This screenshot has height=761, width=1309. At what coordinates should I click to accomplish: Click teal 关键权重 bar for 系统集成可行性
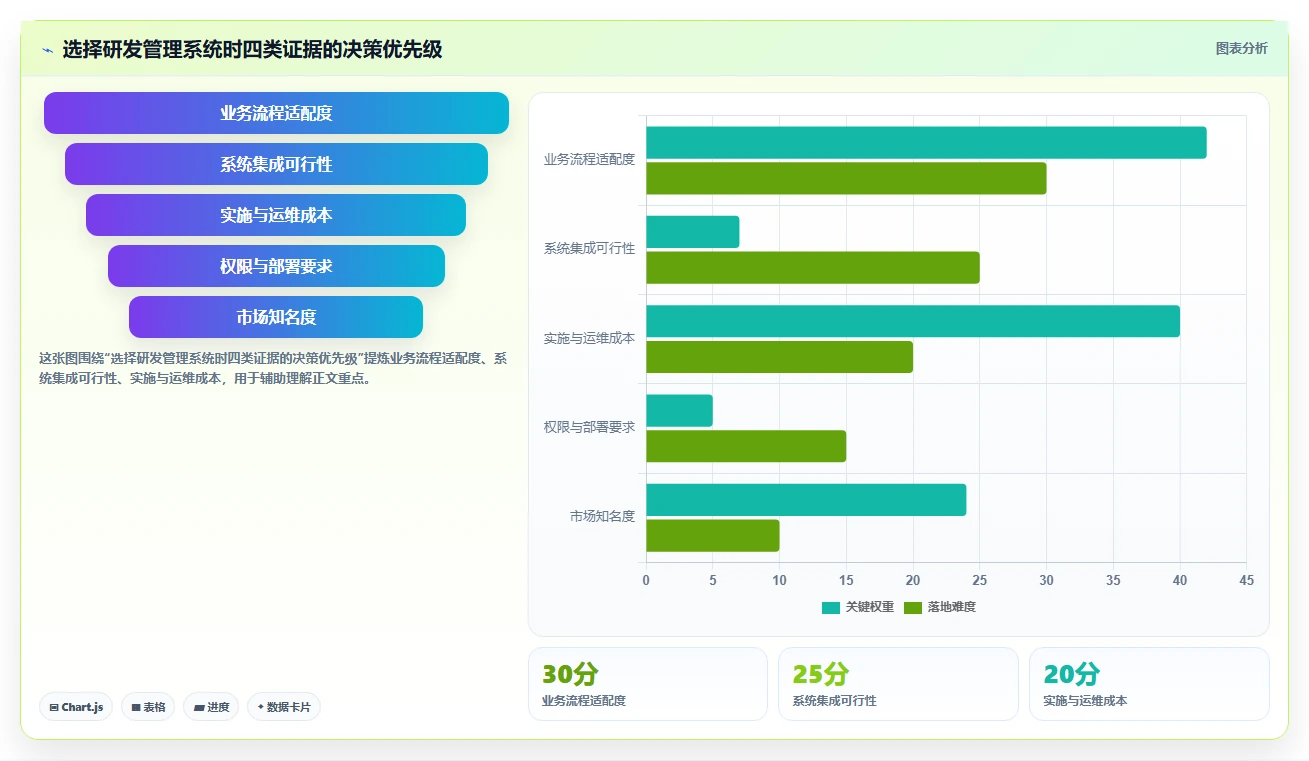pos(692,232)
